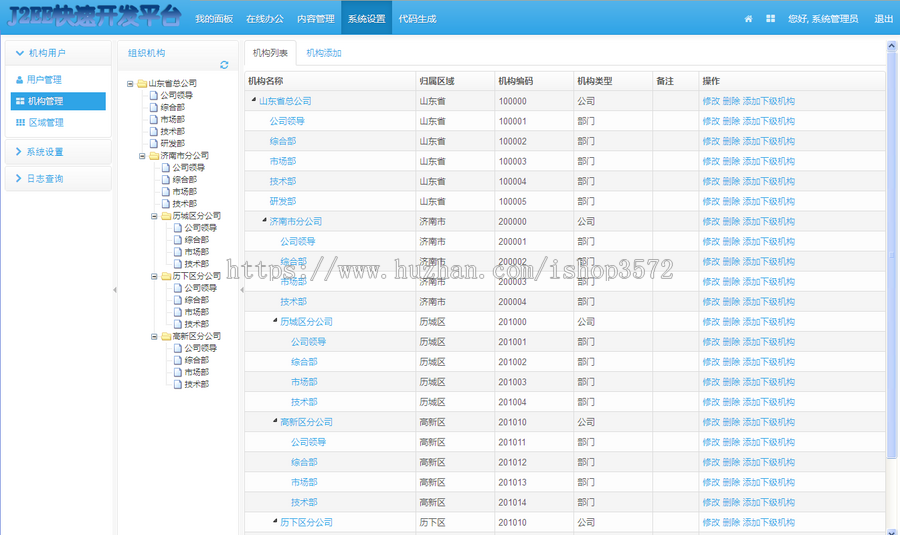The width and height of the screenshot is (900, 535).
Task: Open 系统设置 in top menu
Action: (367, 19)
